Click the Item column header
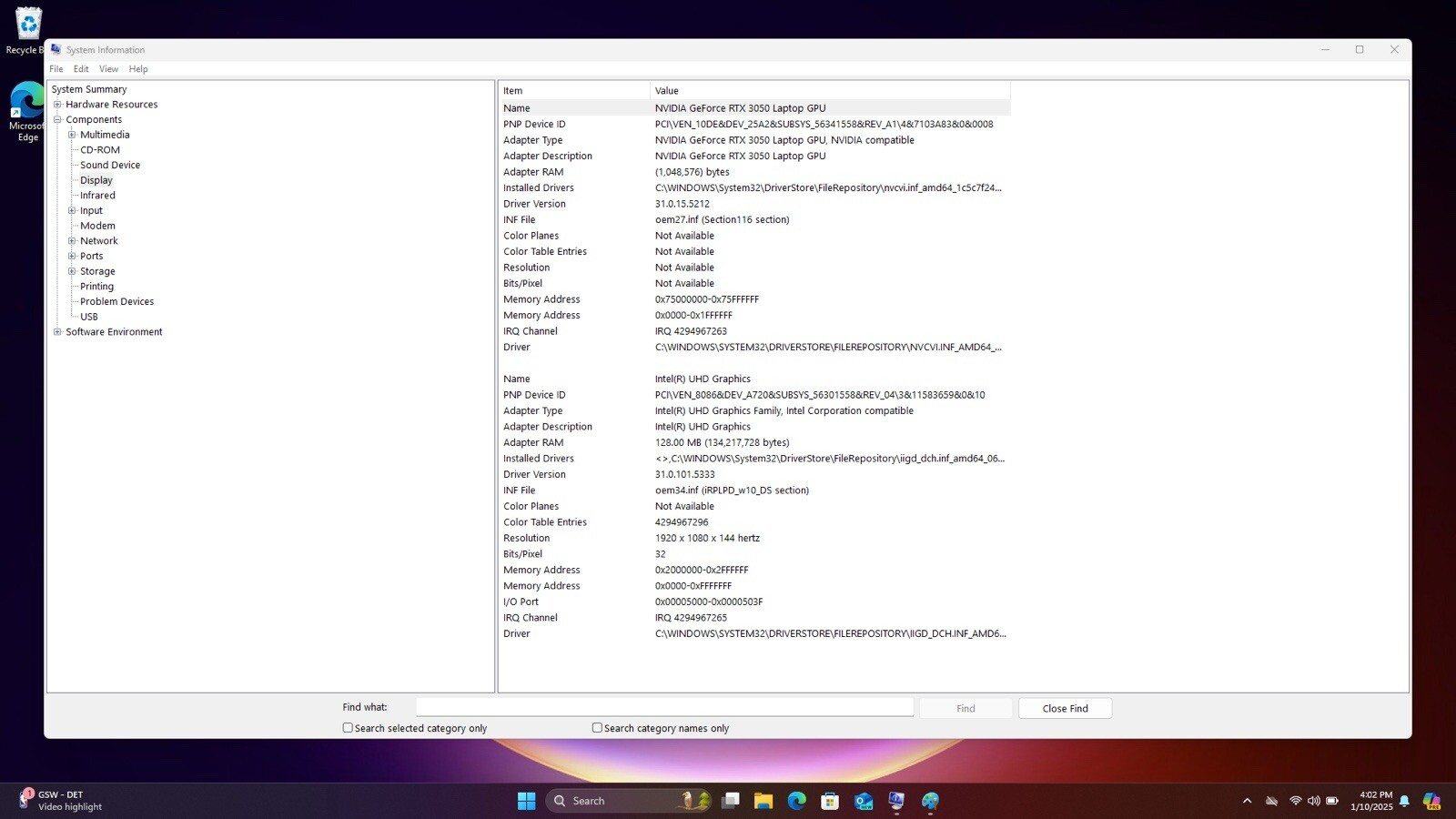 pos(574,91)
